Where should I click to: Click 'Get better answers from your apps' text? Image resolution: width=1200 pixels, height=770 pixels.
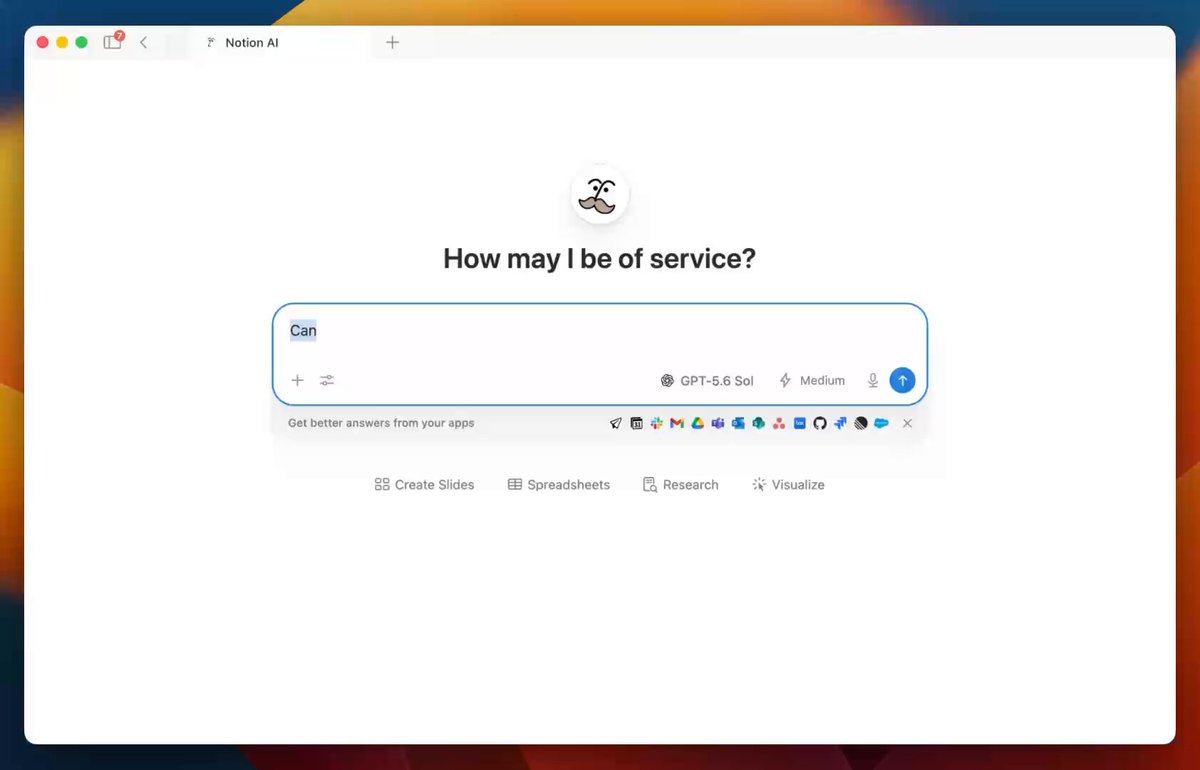[x=381, y=423]
